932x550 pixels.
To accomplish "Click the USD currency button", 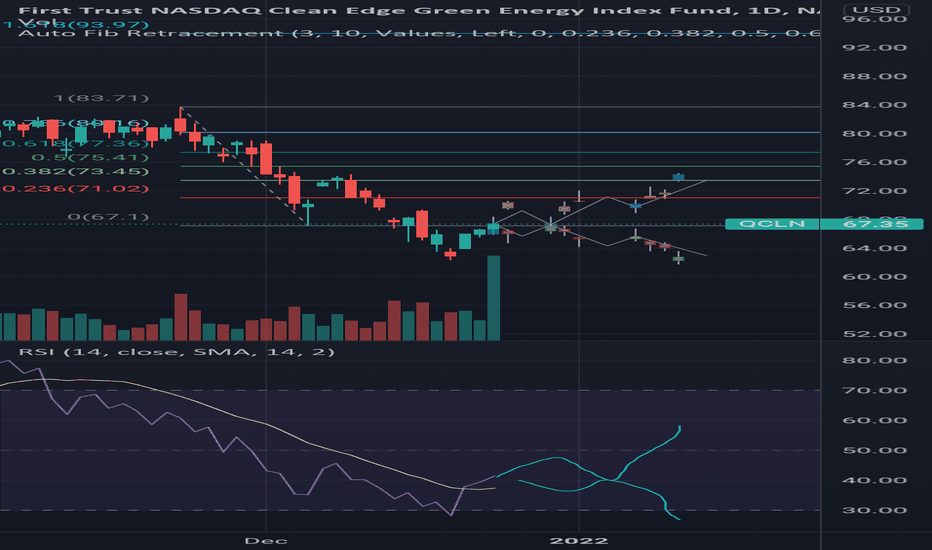I will 876,10.
